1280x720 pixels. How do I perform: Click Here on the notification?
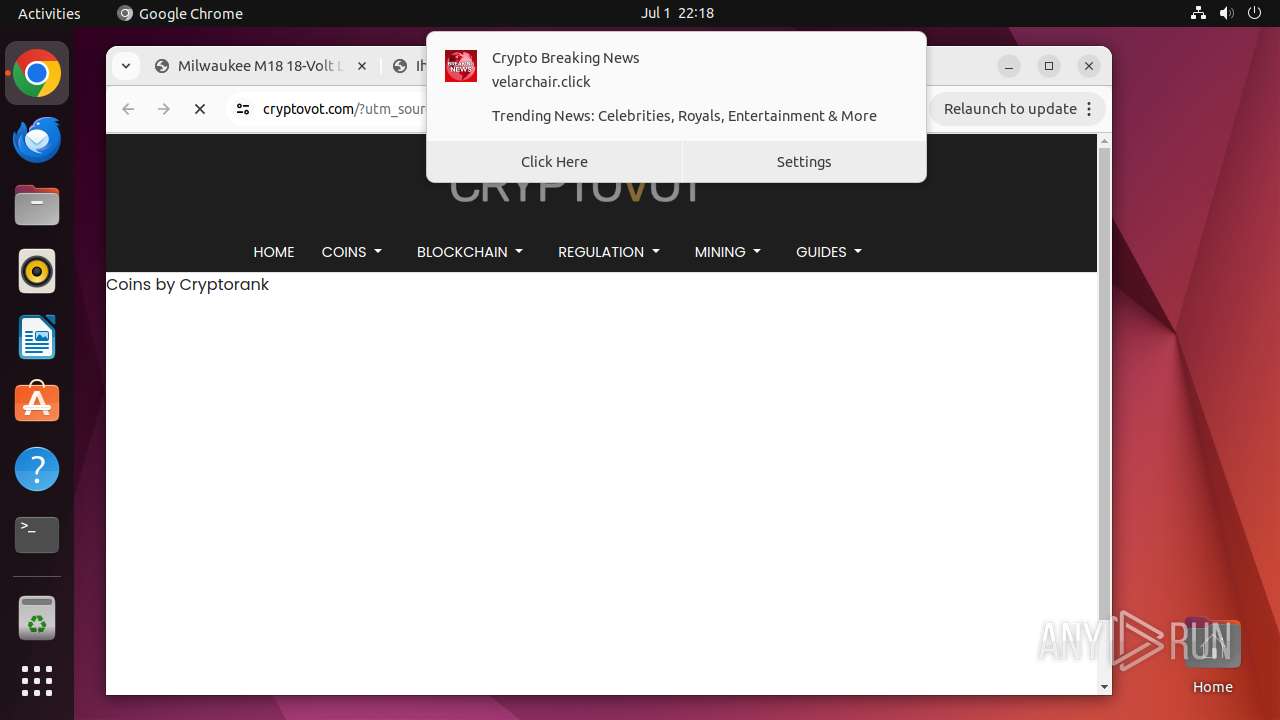pyautogui.click(x=554, y=161)
